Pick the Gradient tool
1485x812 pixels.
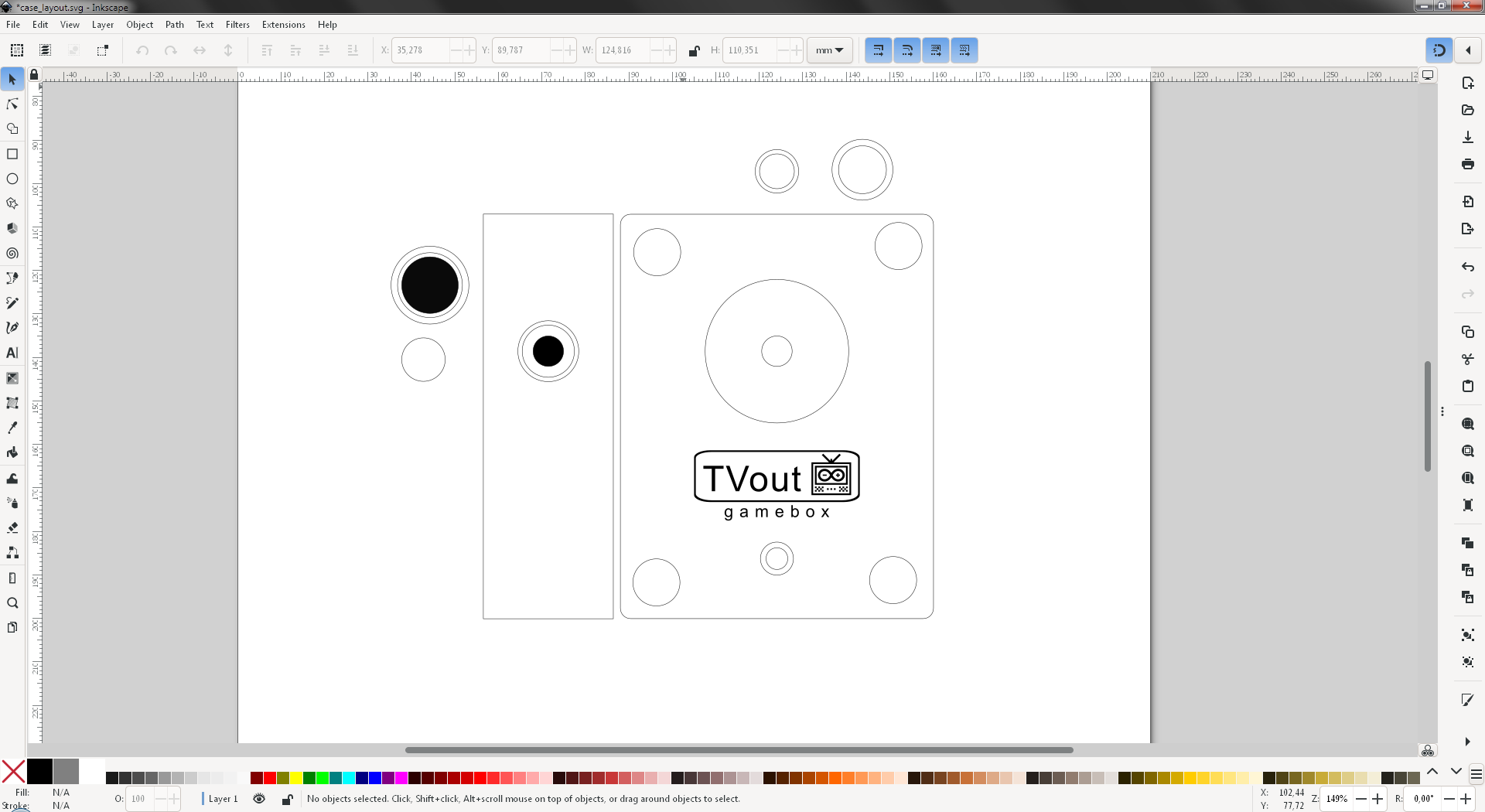pyautogui.click(x=12, y=378)
